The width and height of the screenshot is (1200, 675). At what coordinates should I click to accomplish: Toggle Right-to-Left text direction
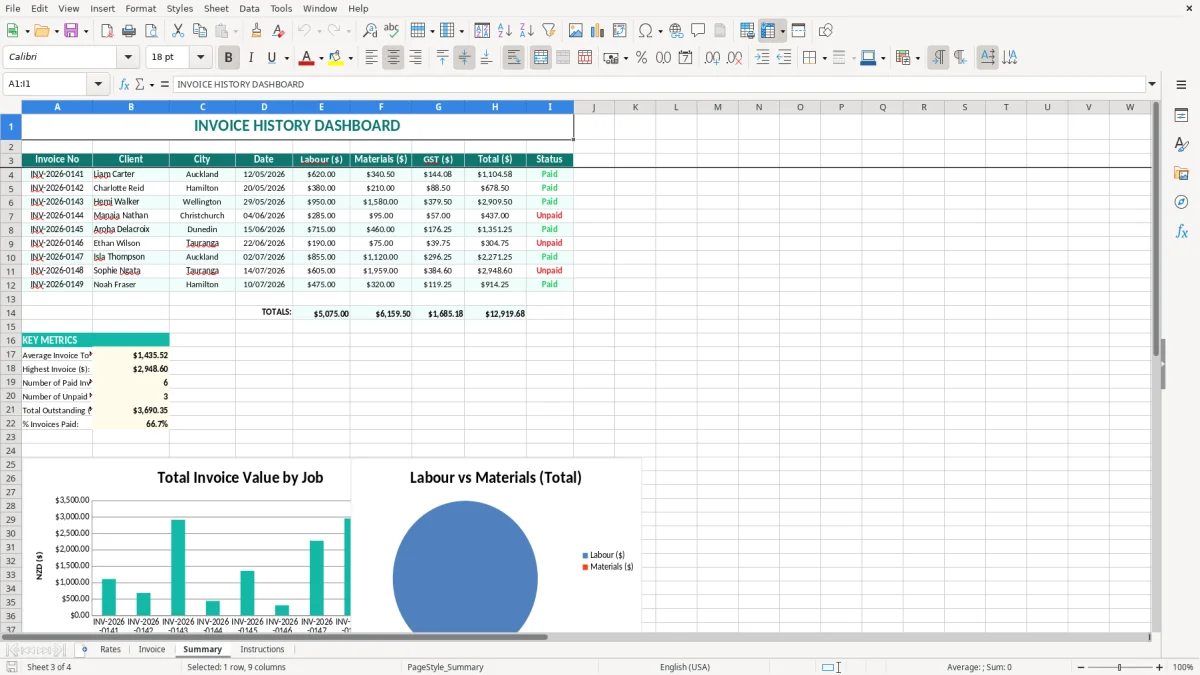[960, 58]
